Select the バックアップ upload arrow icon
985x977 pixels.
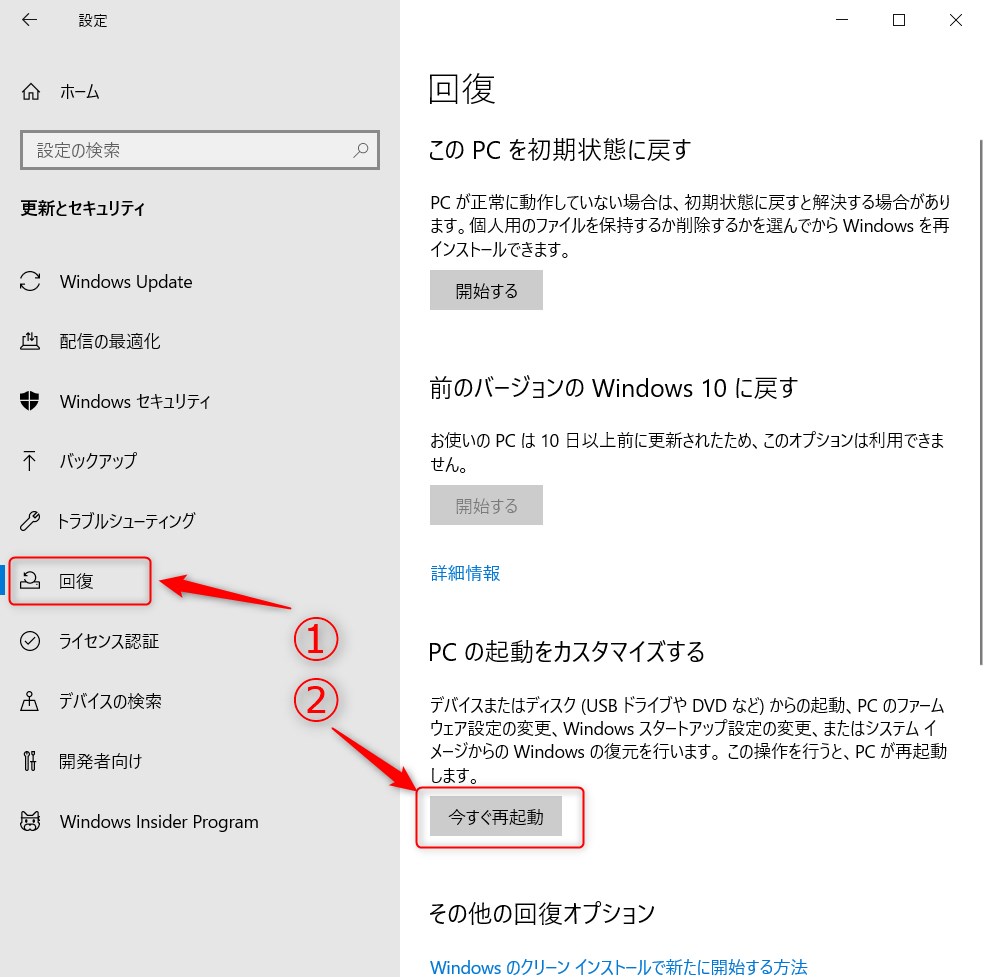(30, 461)
